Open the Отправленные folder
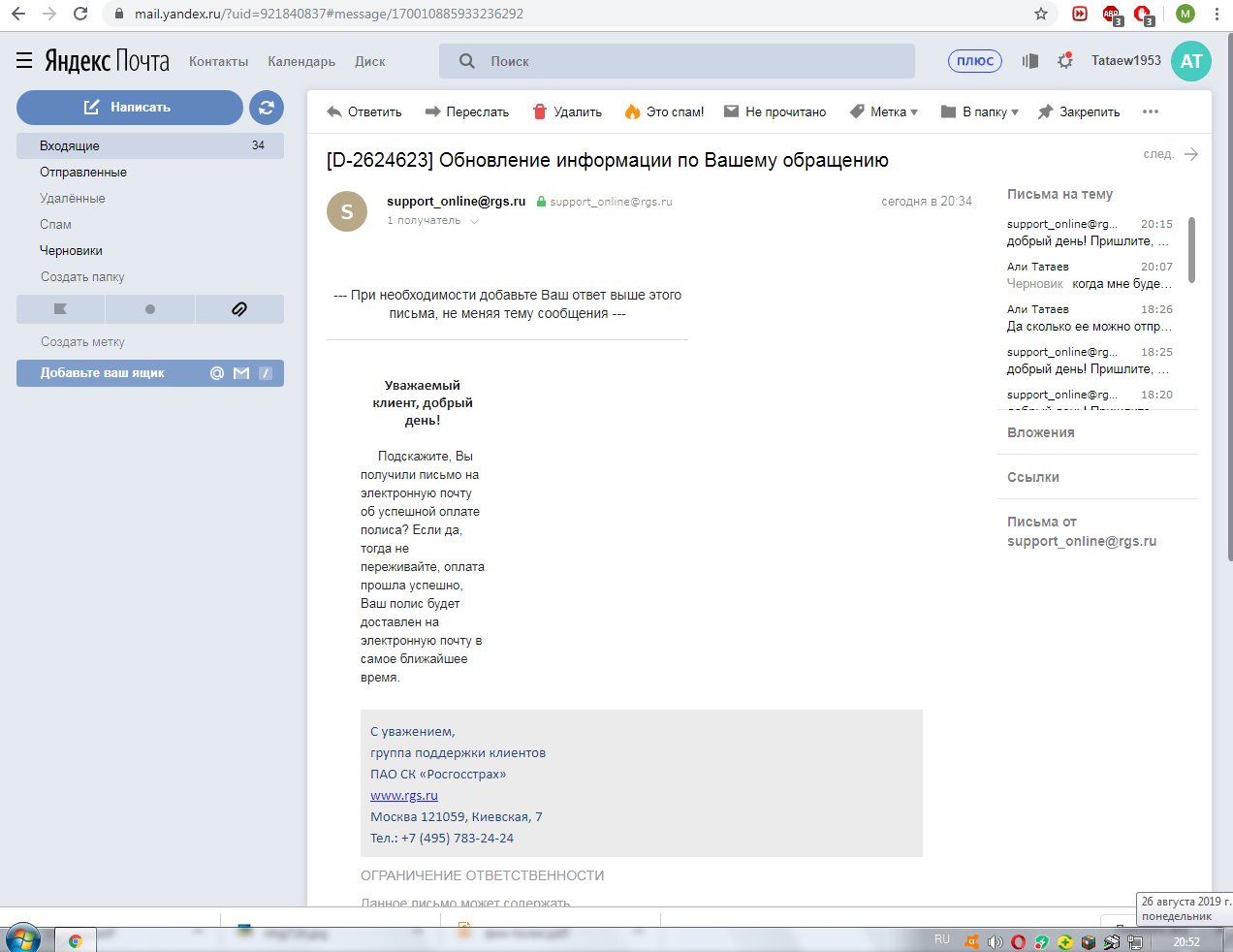This screenshot has width=1233, height=952. click(x=83, y=172)
